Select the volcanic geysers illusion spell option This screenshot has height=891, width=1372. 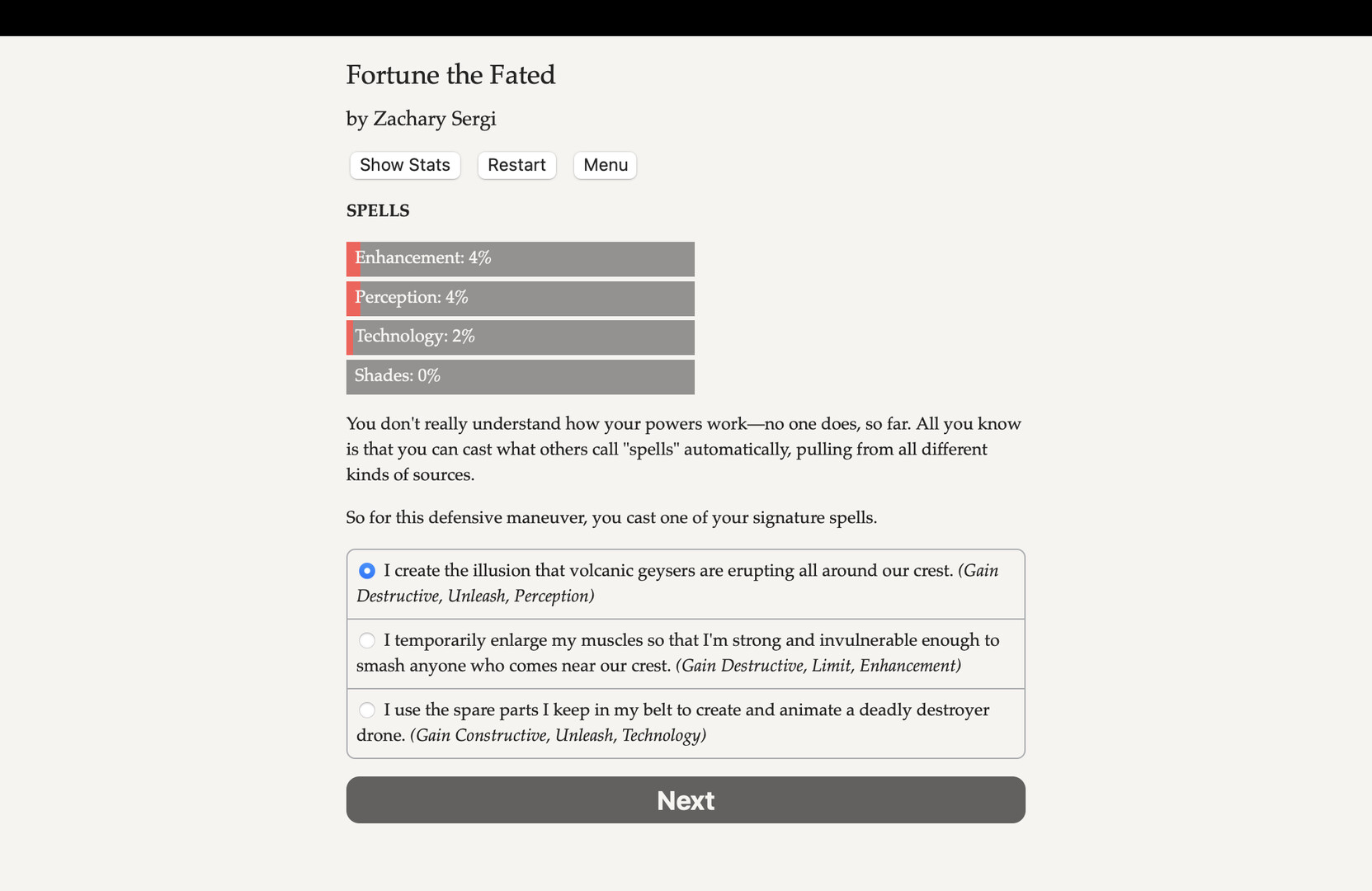[366, 570]
